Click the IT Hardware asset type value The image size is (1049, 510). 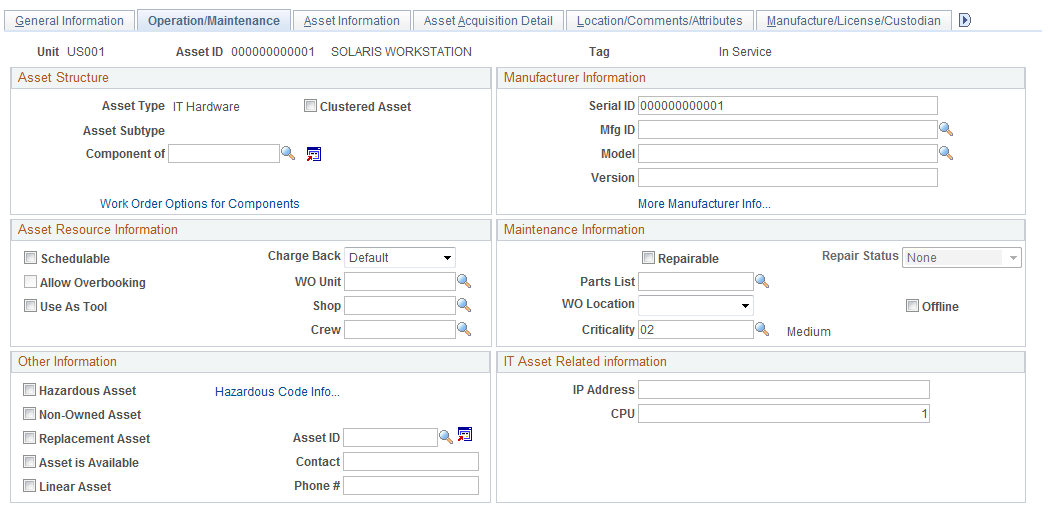point(206,106)
